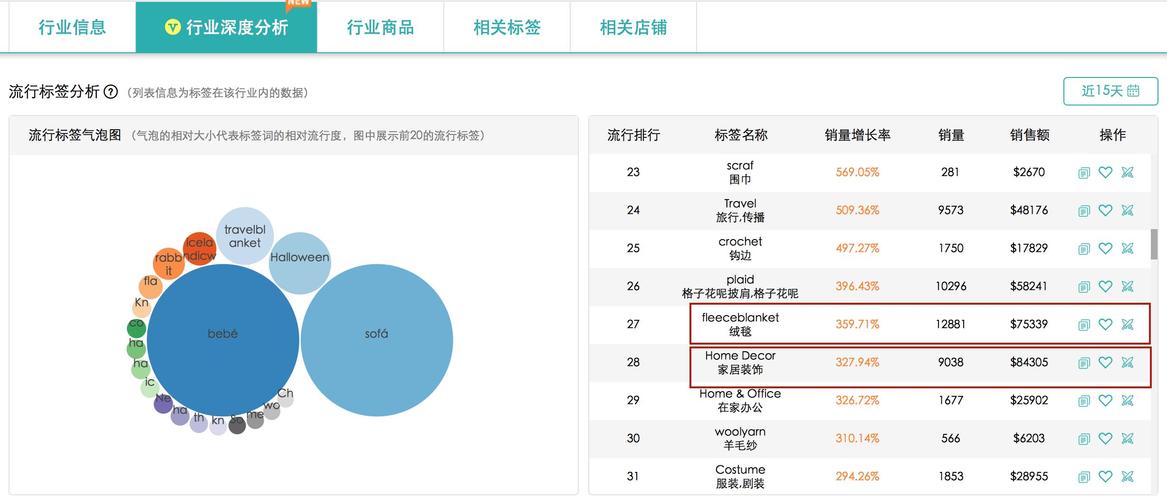Open the fleeceblanket tag name link
Screen dimensions: 1167x500
coord(741,318)
